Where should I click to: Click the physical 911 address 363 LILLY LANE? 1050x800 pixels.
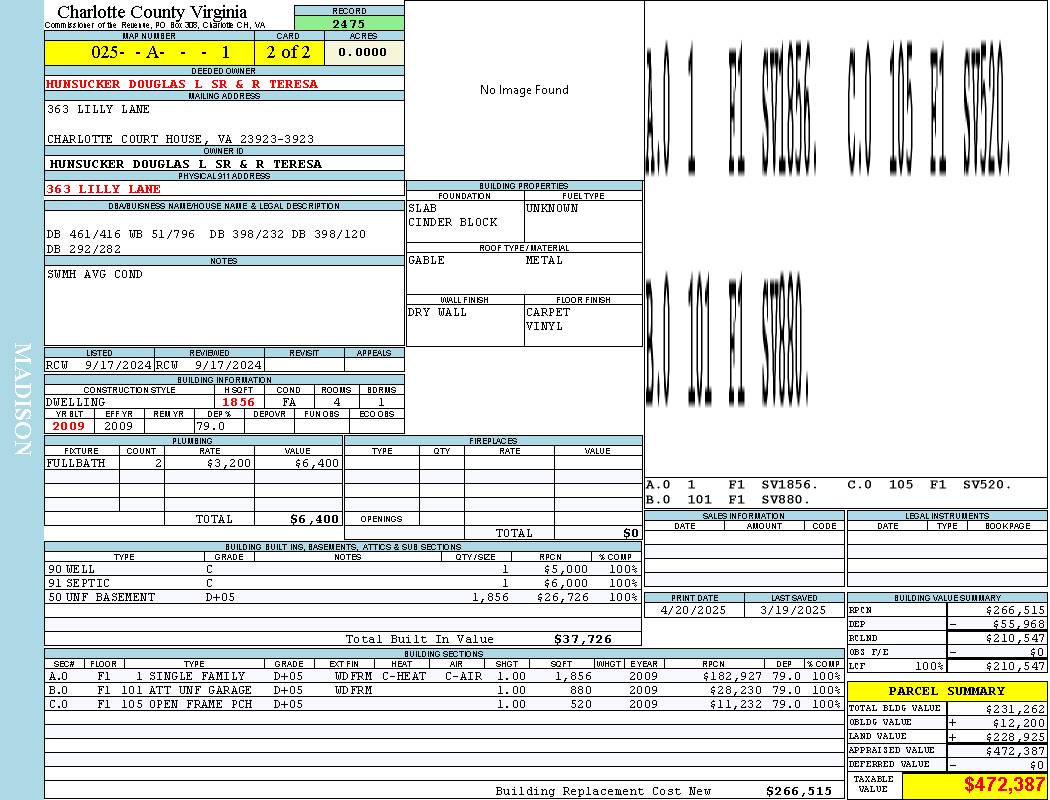click(x=104, y=189)
